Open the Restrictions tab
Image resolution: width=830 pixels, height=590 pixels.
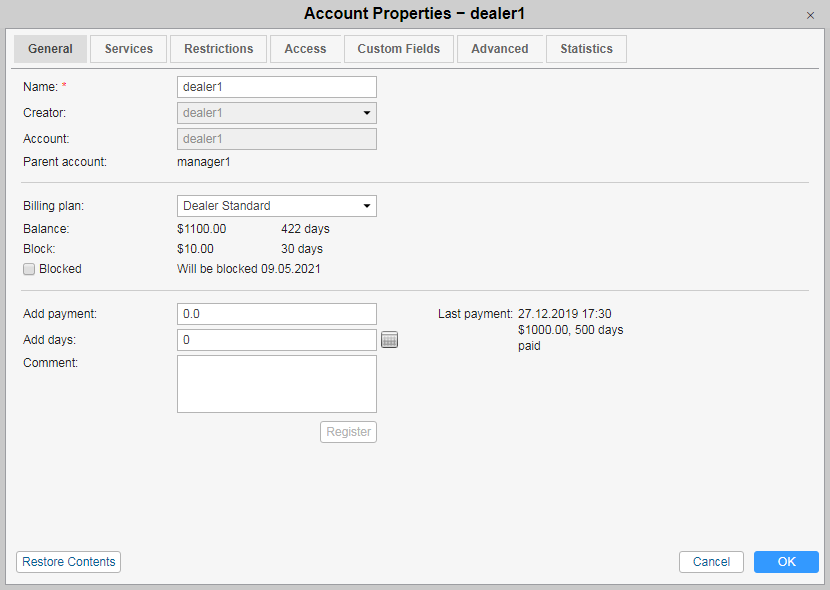pos(219,49)
